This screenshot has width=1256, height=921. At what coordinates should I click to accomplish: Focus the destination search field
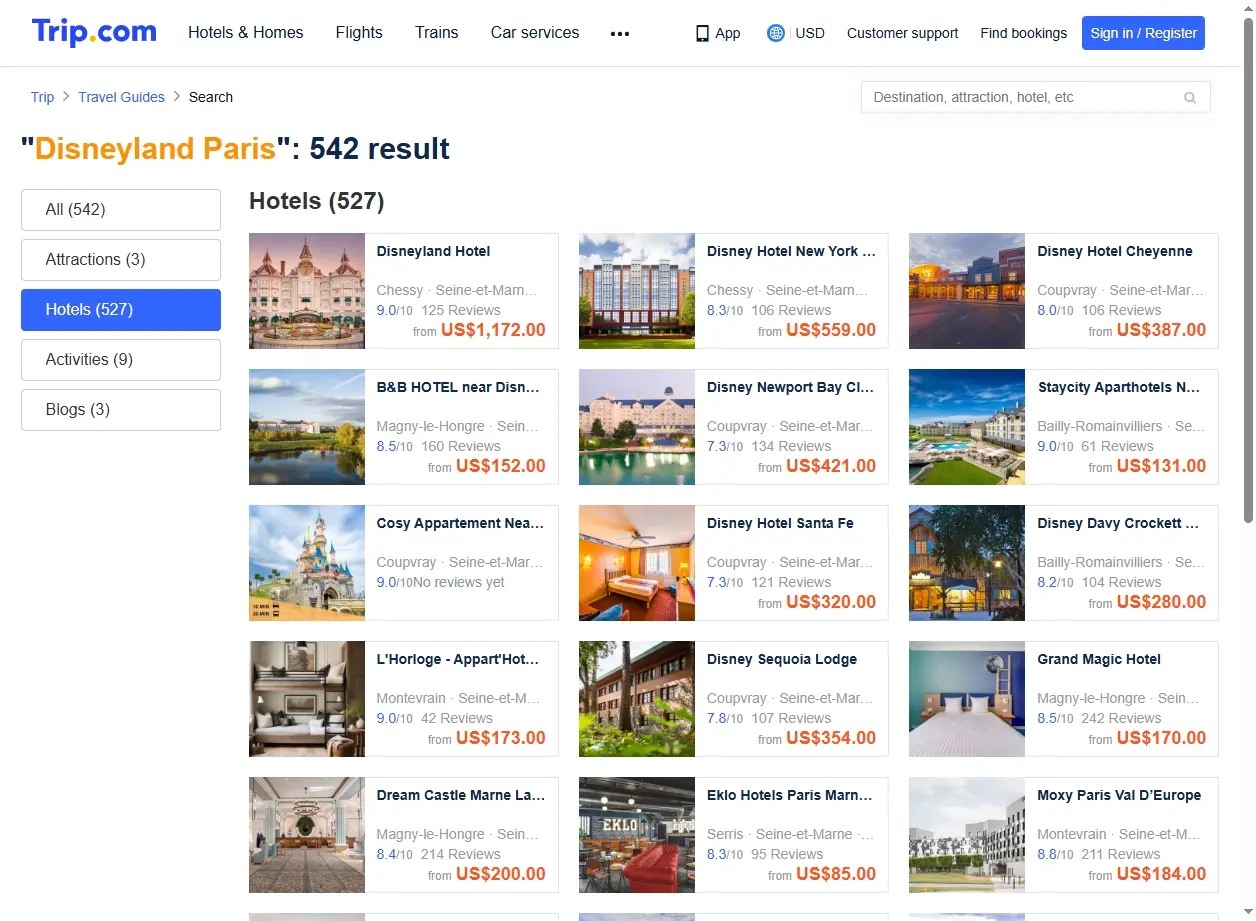point(1035,97)
